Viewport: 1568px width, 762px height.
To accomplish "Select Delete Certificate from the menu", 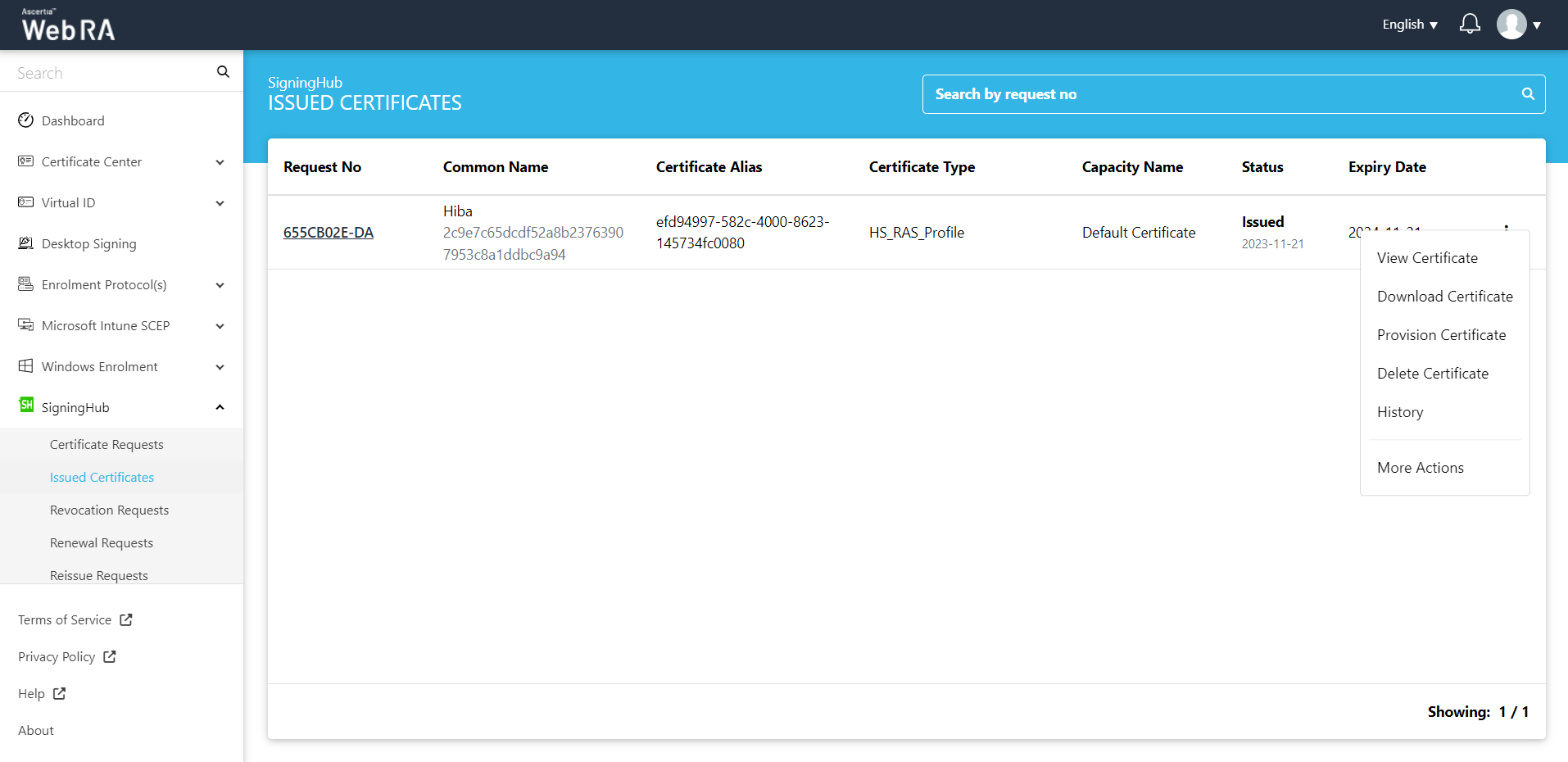I will 1432,374.
